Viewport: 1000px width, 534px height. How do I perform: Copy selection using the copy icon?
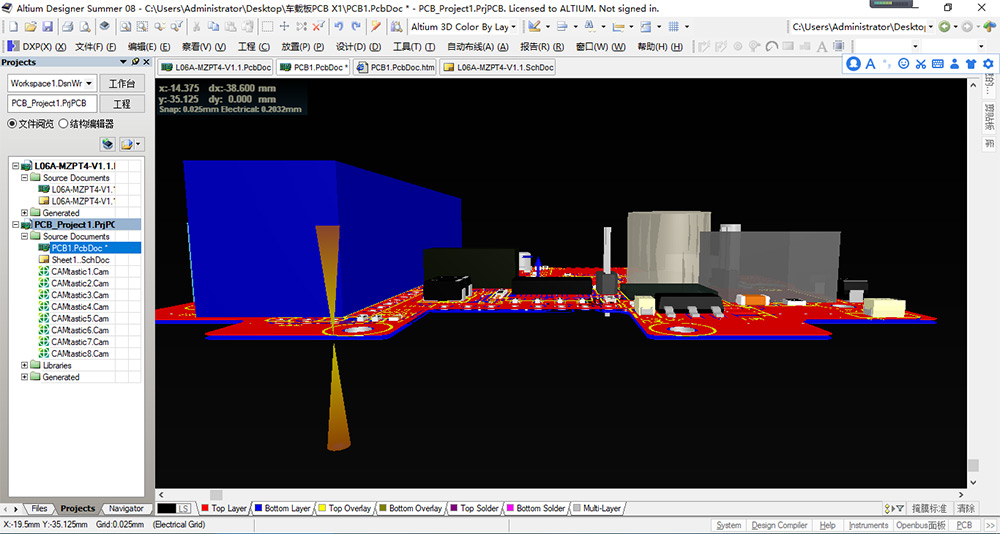coord(213,27)
